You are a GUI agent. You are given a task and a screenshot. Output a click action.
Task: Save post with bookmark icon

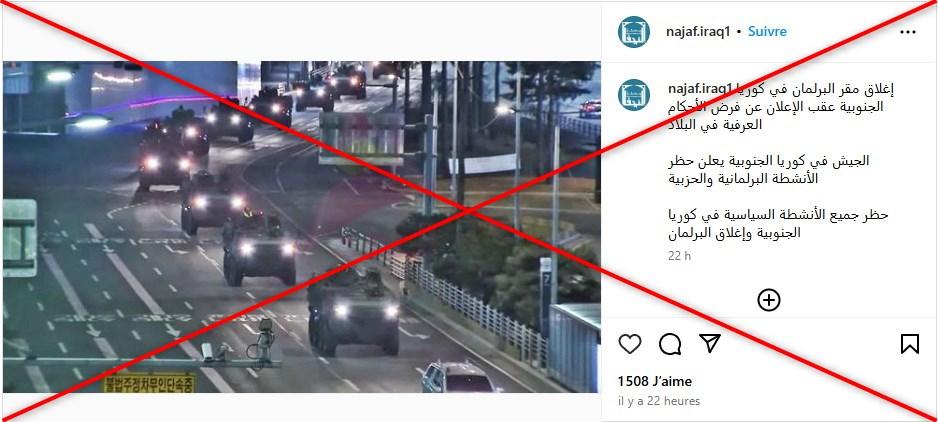(x=909, y=344)
